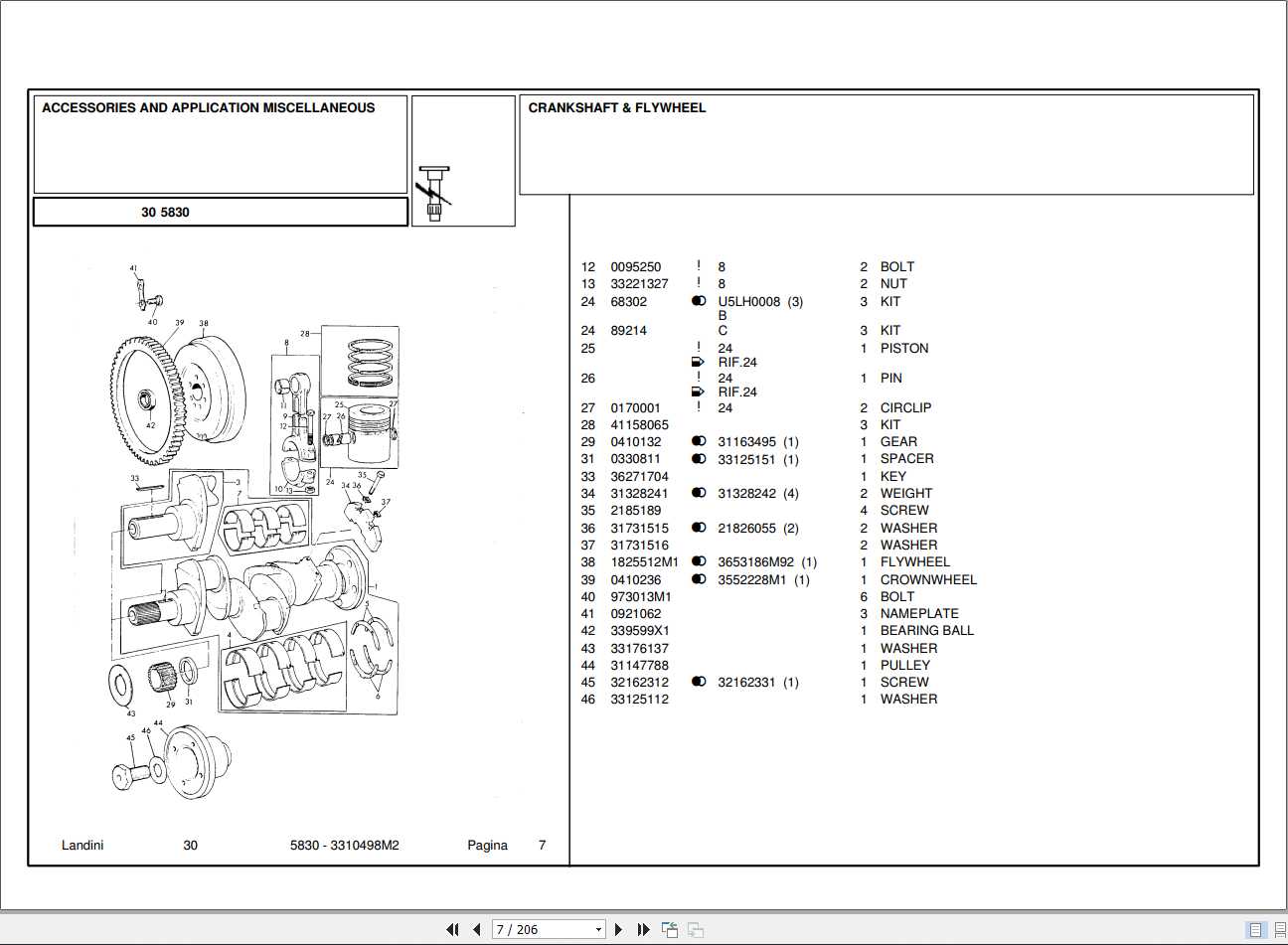Enable single page view mode

pos(1256,930)
